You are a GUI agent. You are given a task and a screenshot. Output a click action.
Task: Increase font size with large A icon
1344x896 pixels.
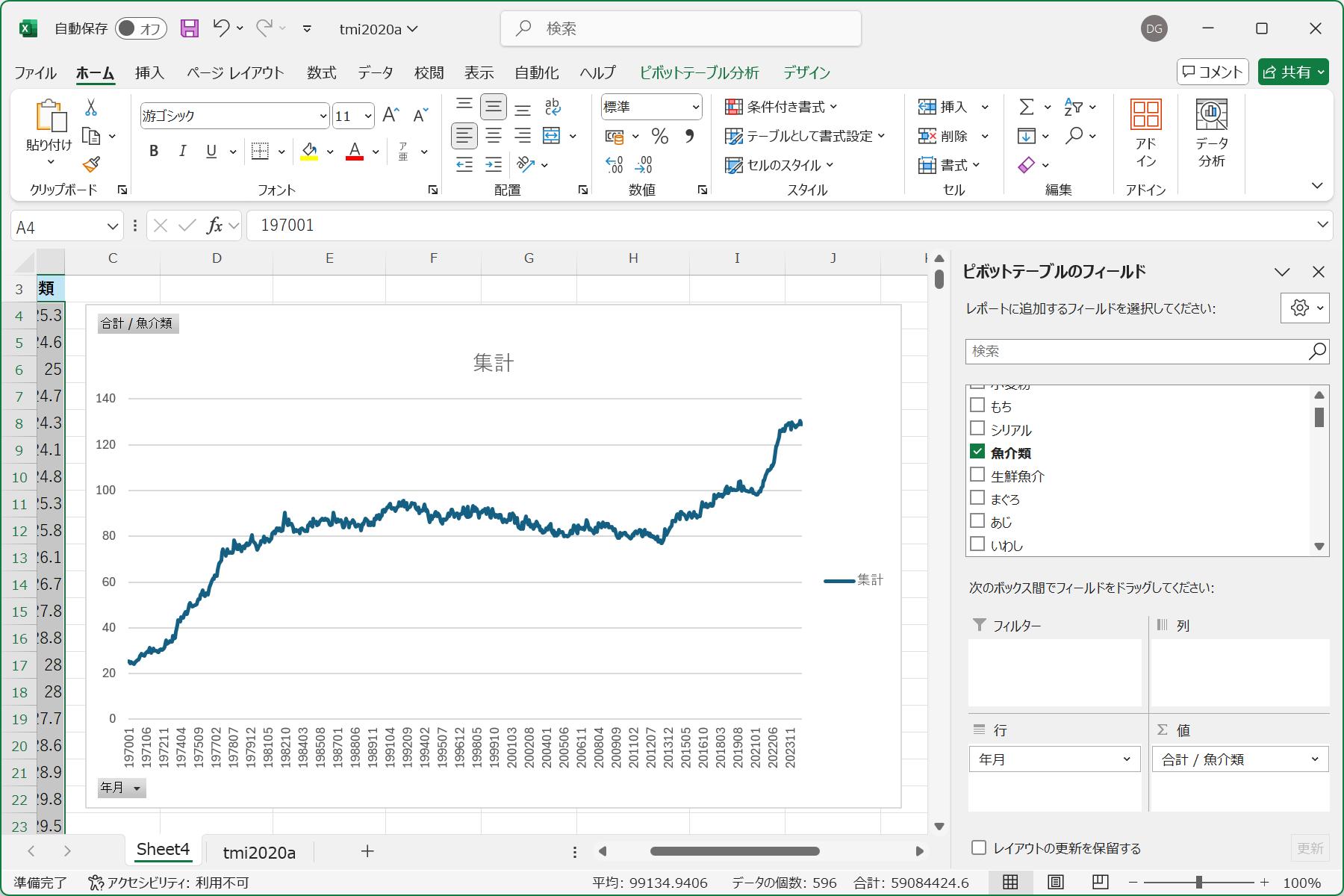391,115
